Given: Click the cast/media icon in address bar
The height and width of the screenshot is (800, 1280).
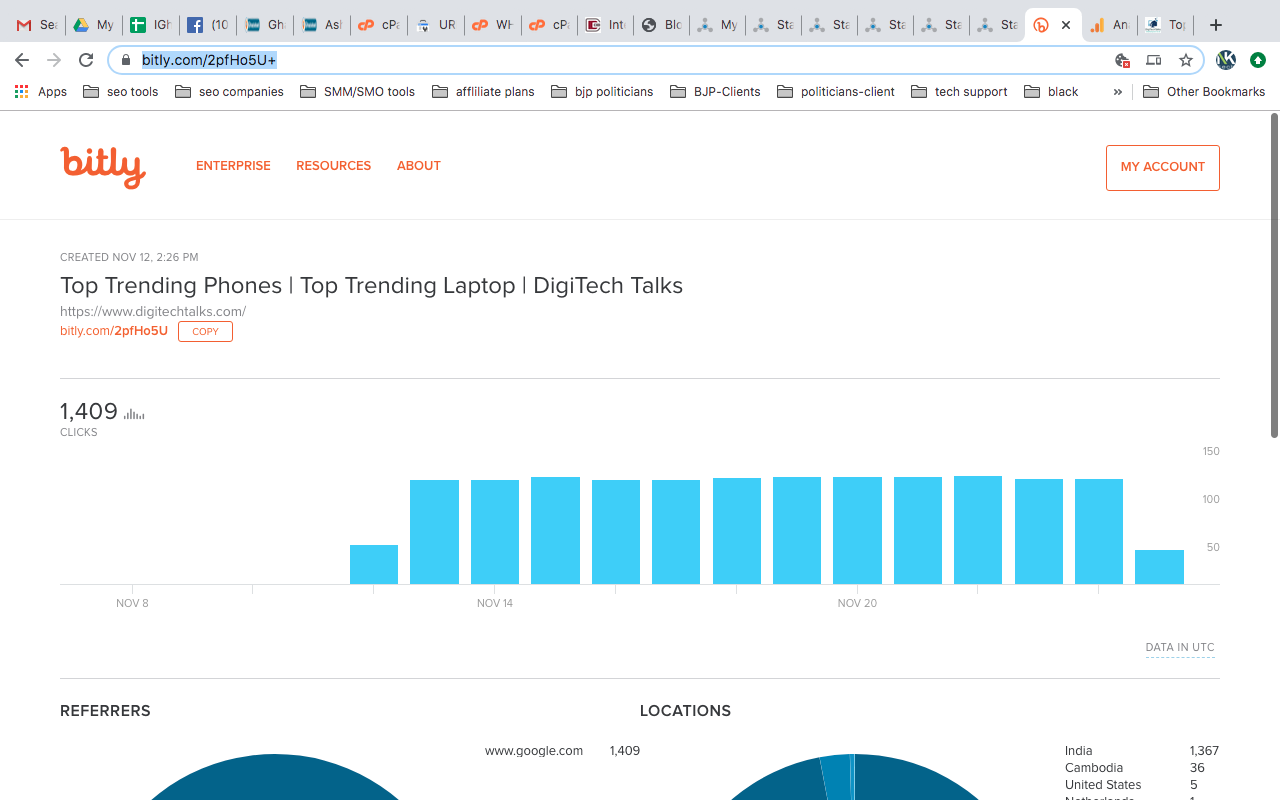Looking at the screenshot, I should [x=1153, y=60].
